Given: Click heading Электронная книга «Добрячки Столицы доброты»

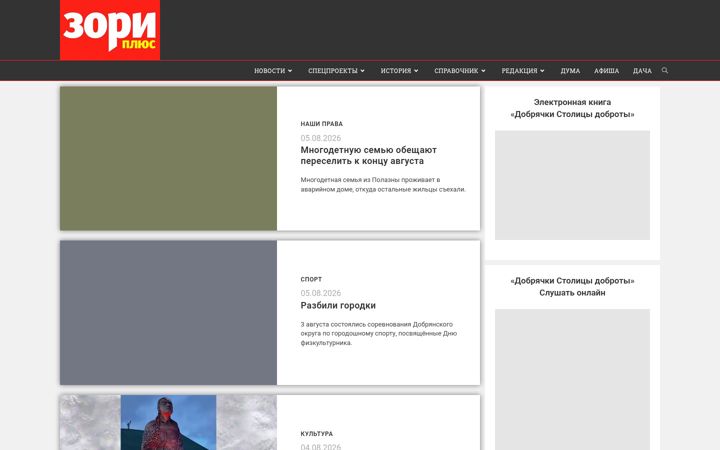Looking at the screenshot, I should click(572, 108).
